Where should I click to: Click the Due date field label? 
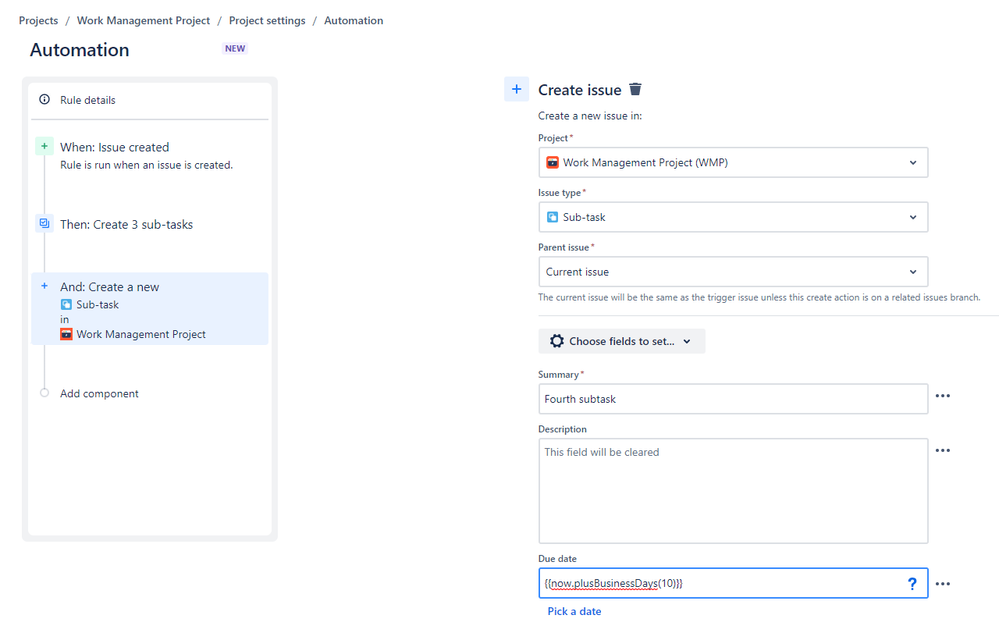click(557, 558)
